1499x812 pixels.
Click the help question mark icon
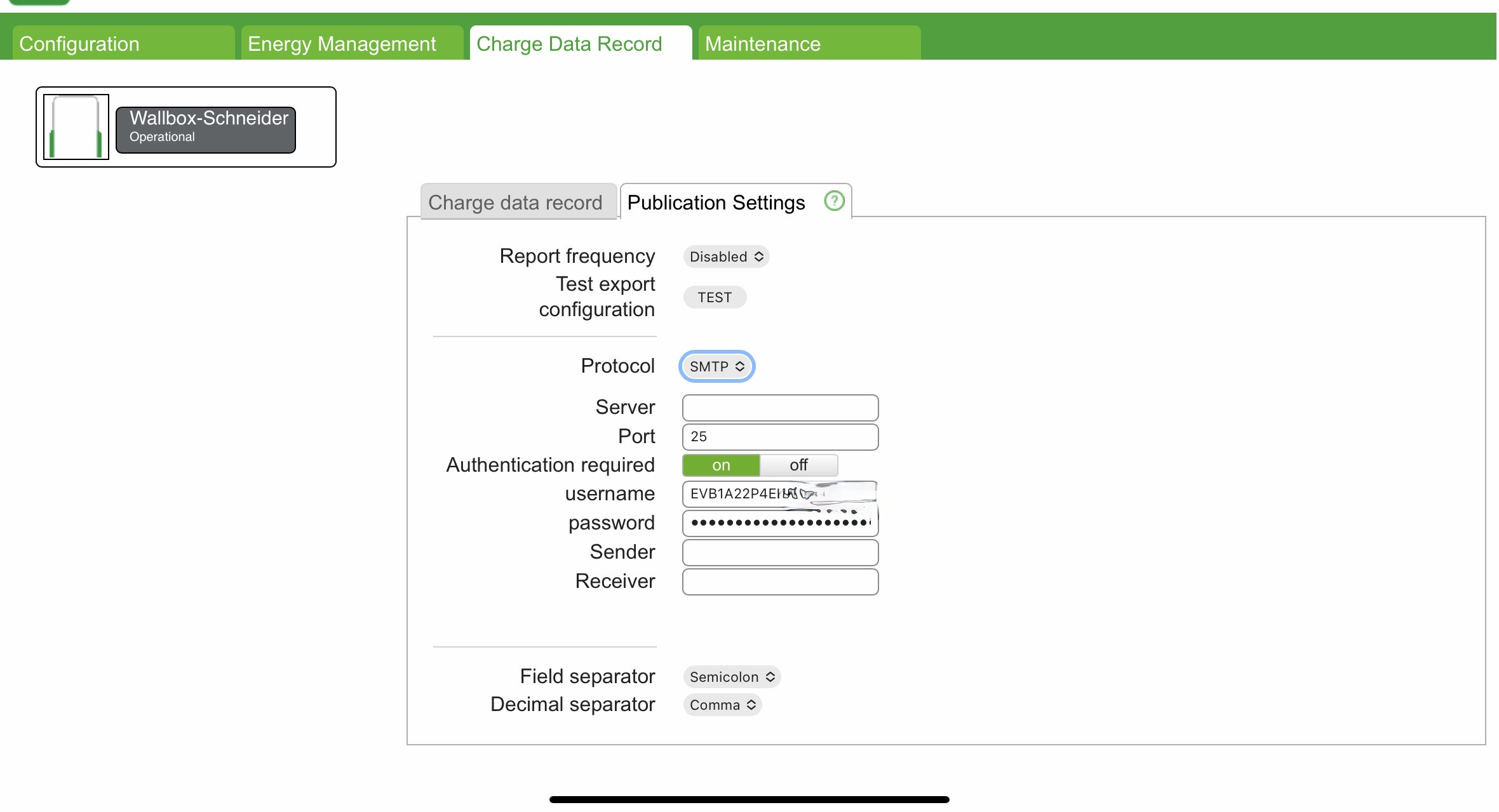[833, 201]
